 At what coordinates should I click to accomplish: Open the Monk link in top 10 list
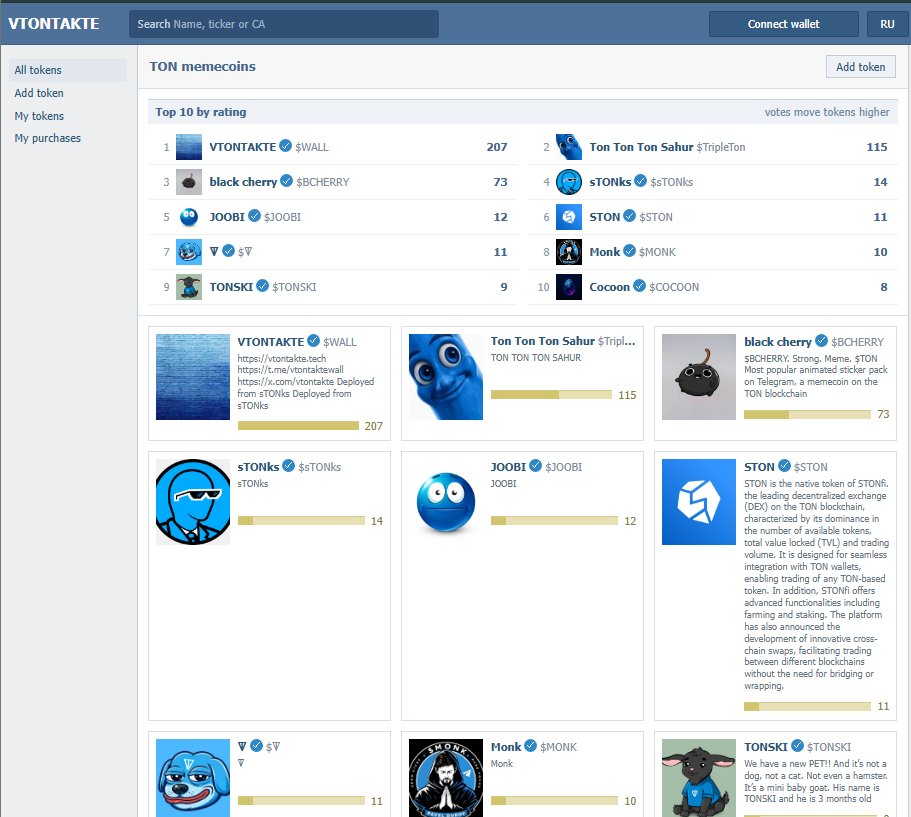pyautogui.click(x=604, y=252)
